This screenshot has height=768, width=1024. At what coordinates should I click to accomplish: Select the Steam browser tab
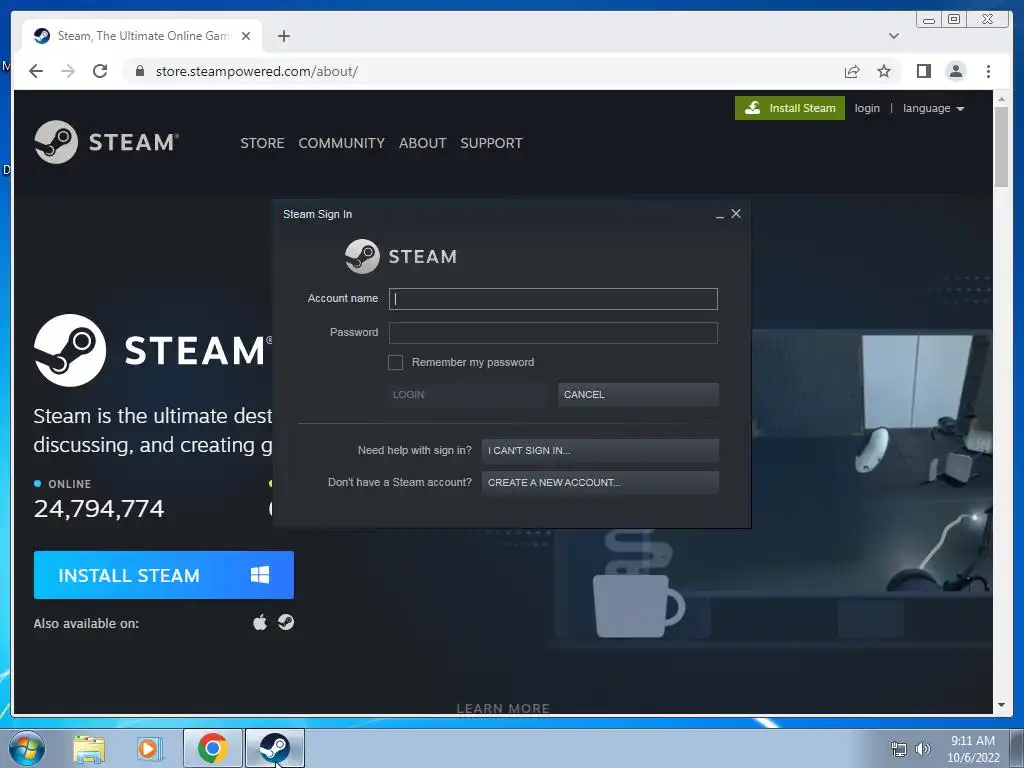pos(142,36)
